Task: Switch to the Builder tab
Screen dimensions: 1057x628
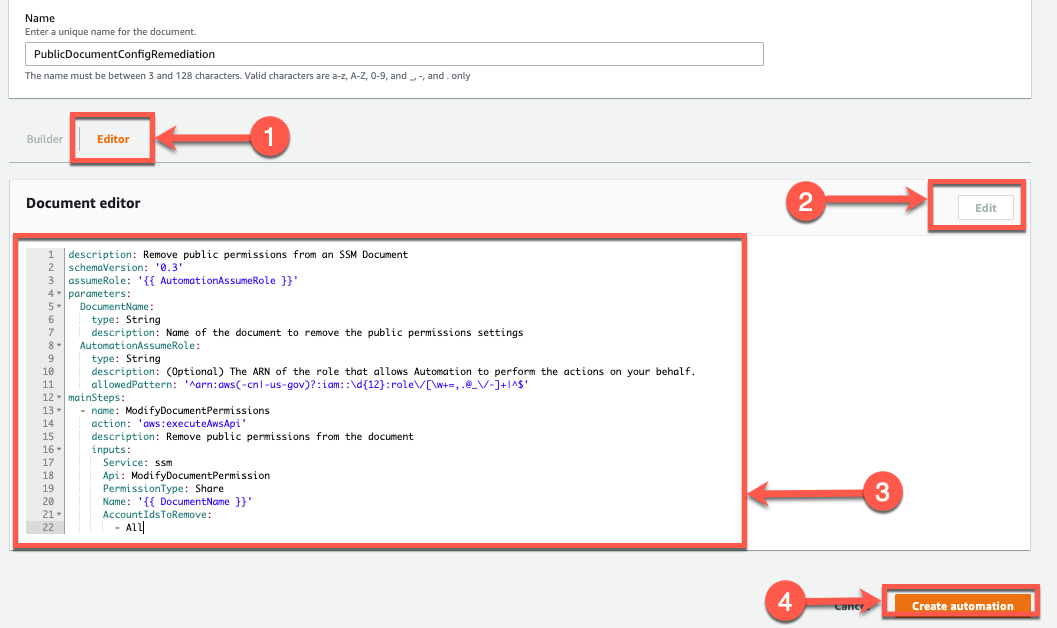Action: 44,139
